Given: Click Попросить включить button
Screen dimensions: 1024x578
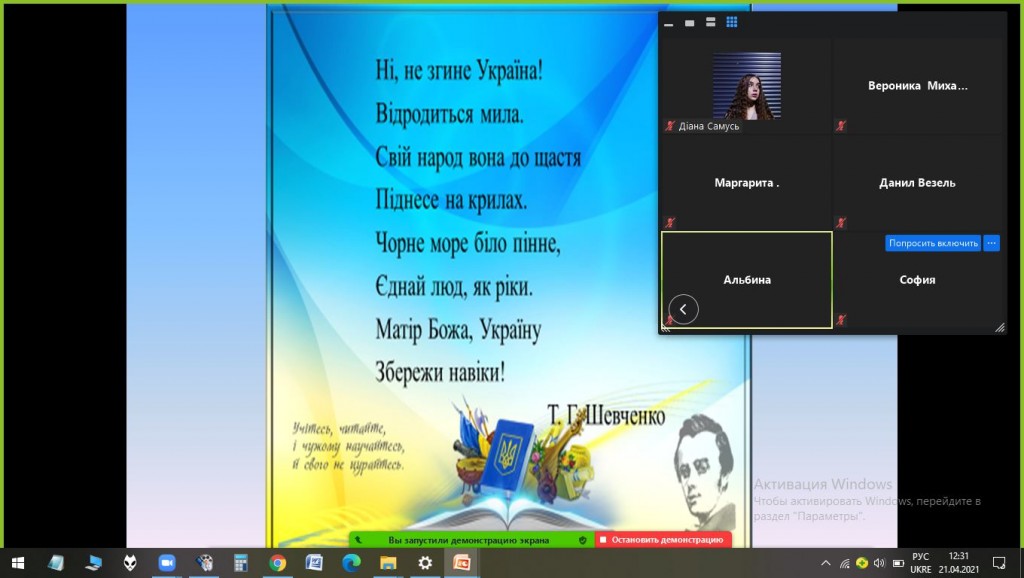Looking at the screenshot, I should 932,243.
